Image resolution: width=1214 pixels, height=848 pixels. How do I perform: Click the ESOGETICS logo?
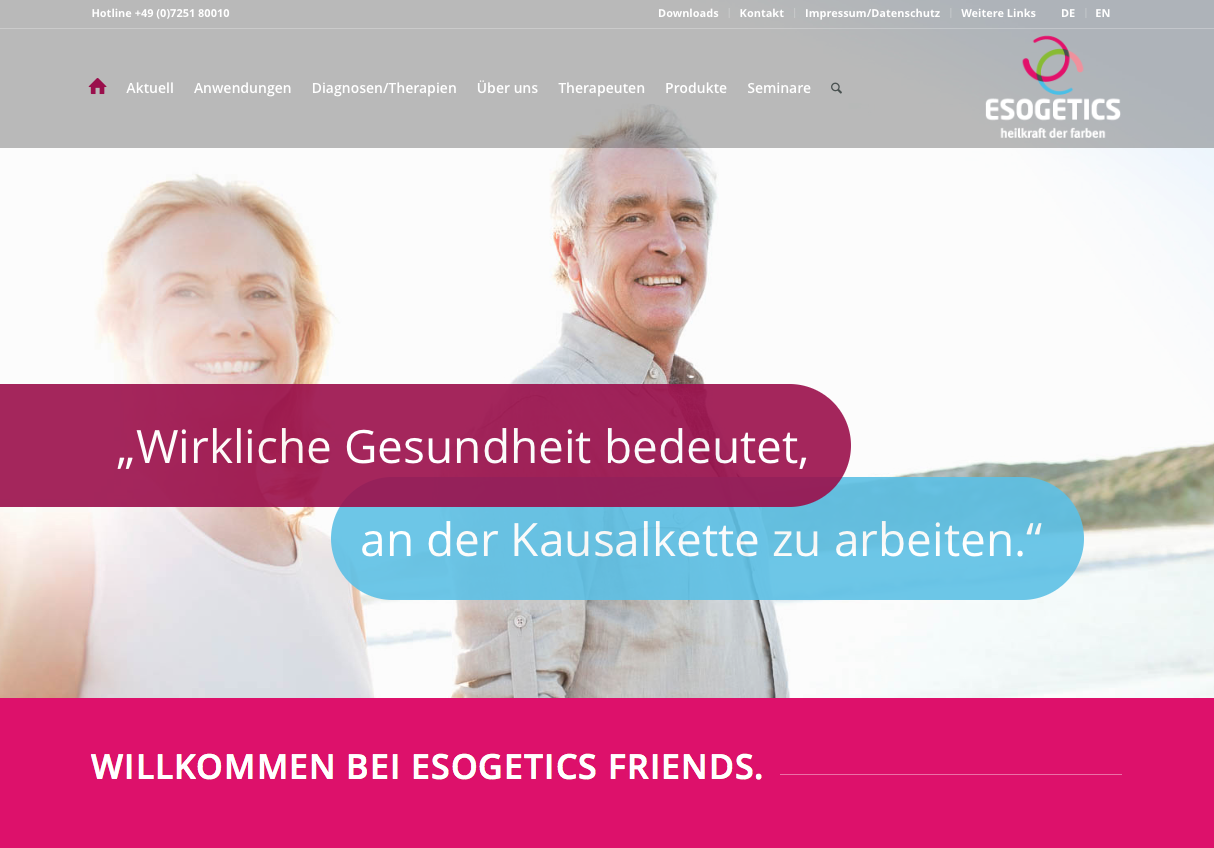coord(1052,87)
